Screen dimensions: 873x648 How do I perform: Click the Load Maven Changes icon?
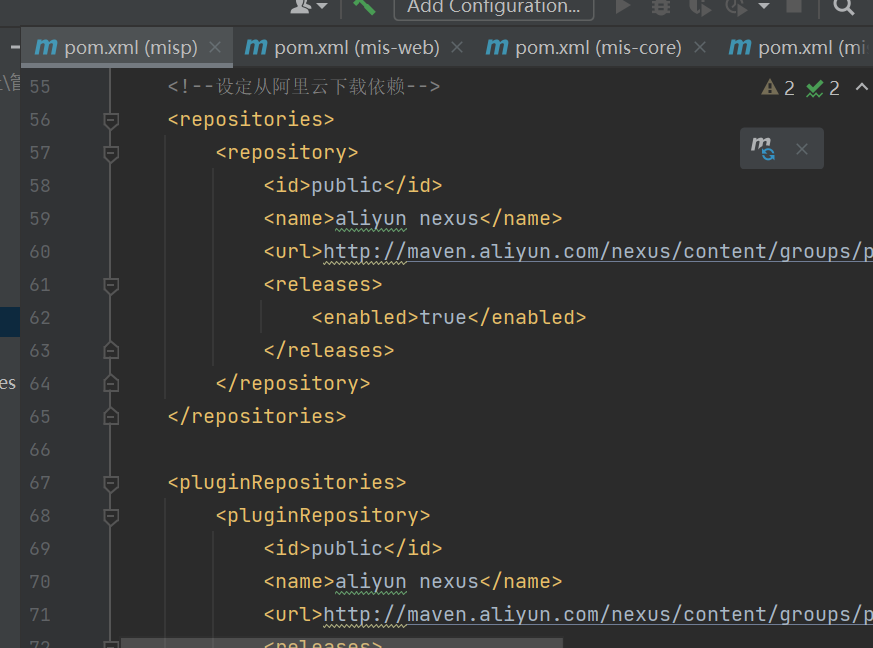[764, 149]
